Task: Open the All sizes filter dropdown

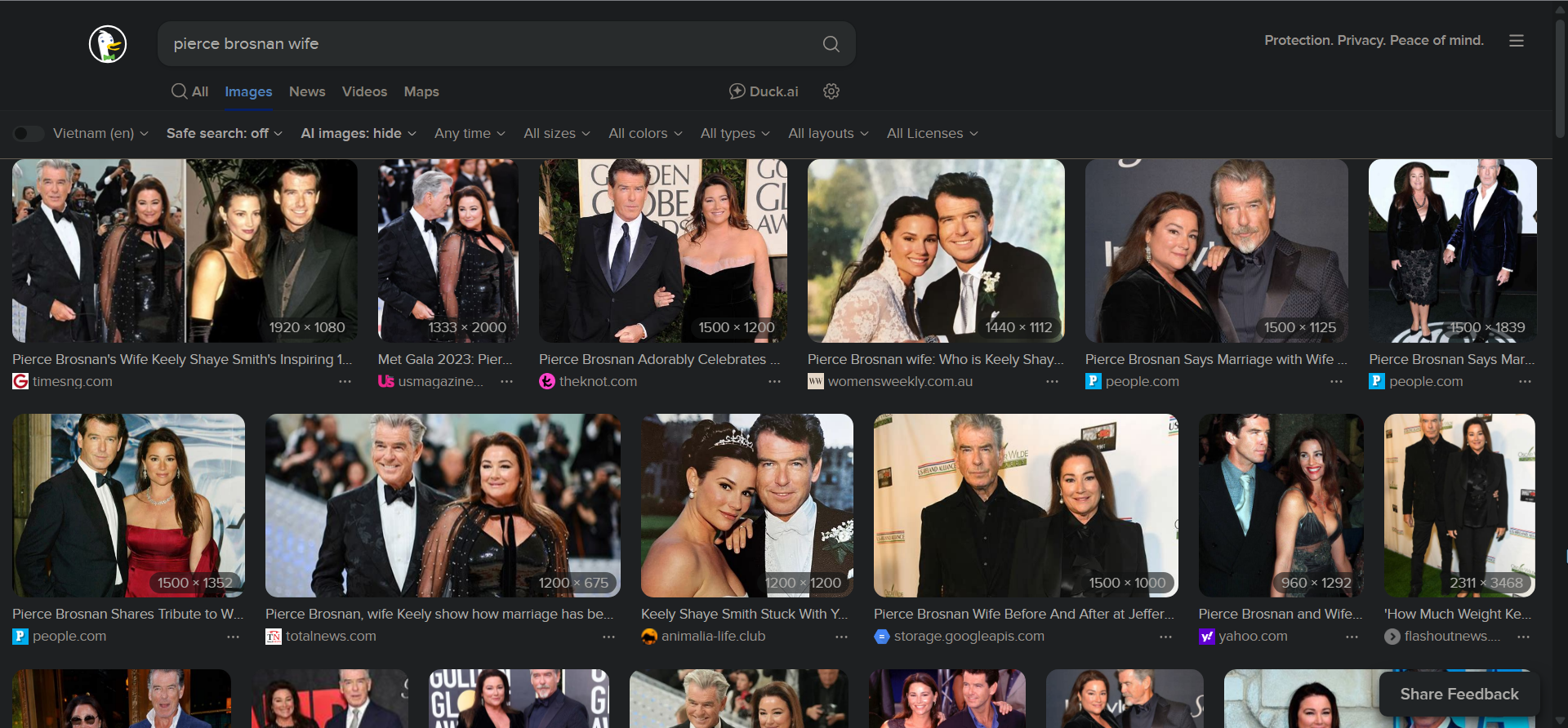Action: click(557, 133)
